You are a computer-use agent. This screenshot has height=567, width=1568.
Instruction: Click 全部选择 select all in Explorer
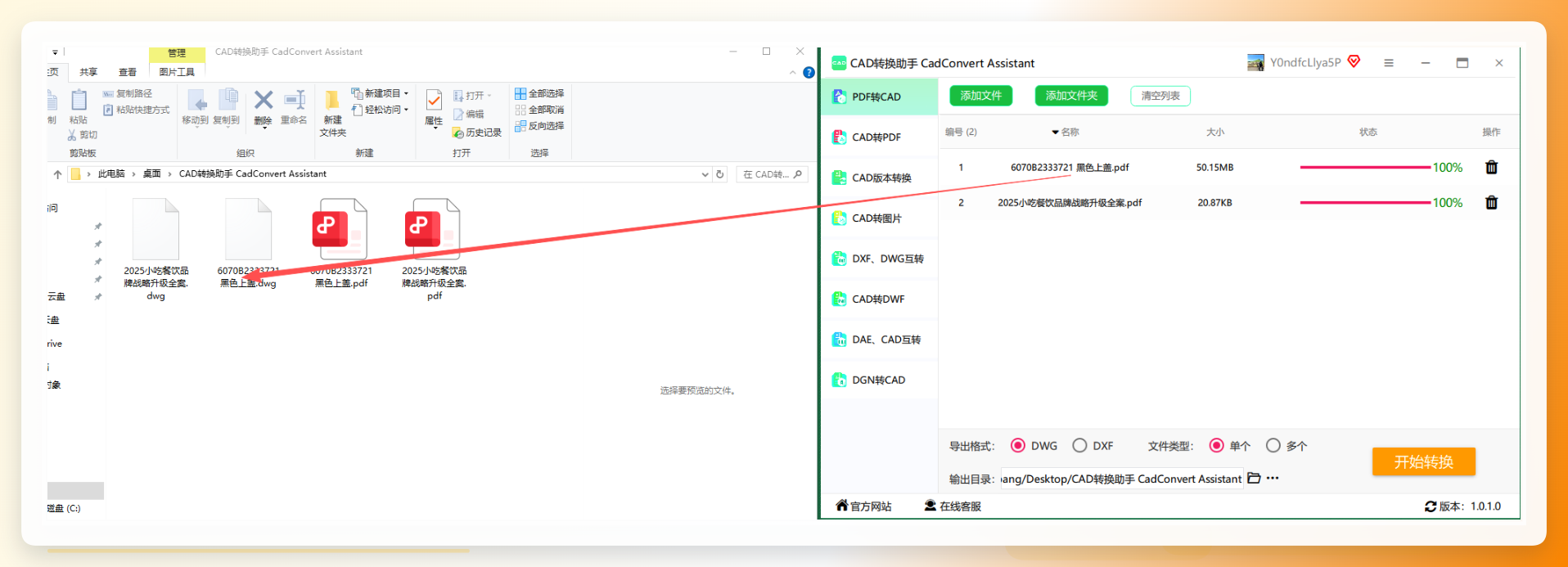539,93
